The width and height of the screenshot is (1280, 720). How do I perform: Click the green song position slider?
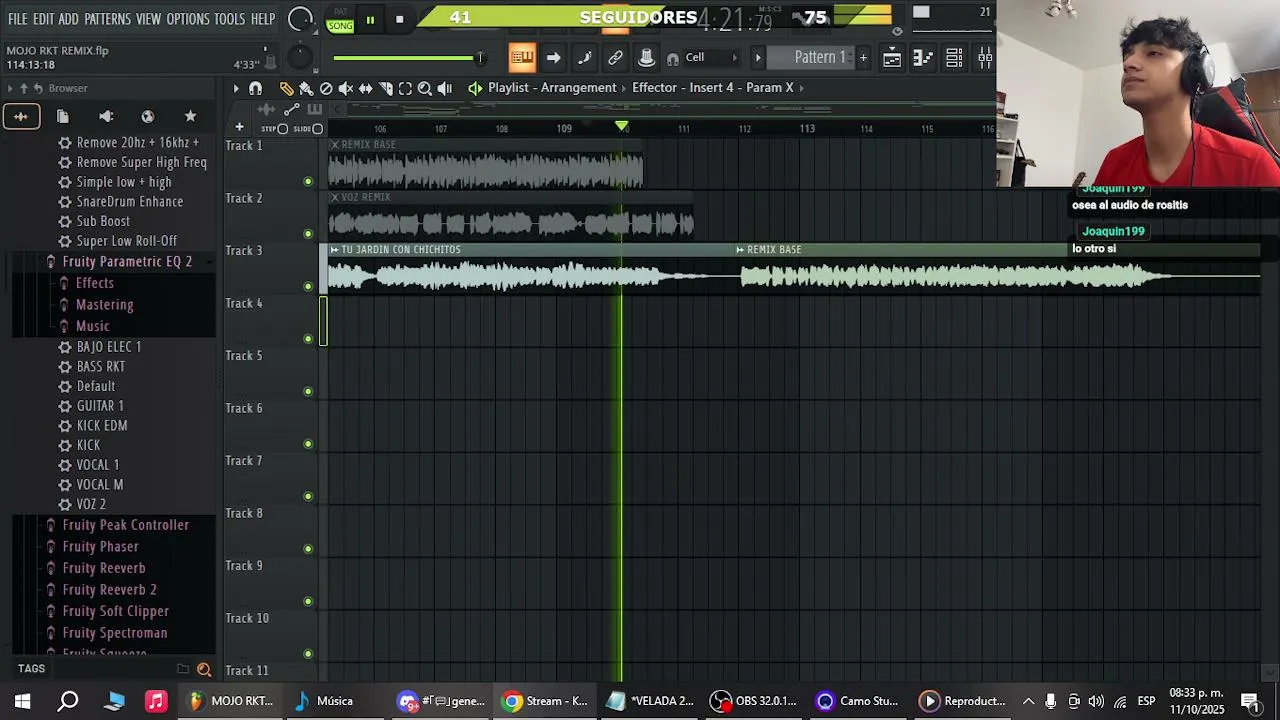point(409,58)
